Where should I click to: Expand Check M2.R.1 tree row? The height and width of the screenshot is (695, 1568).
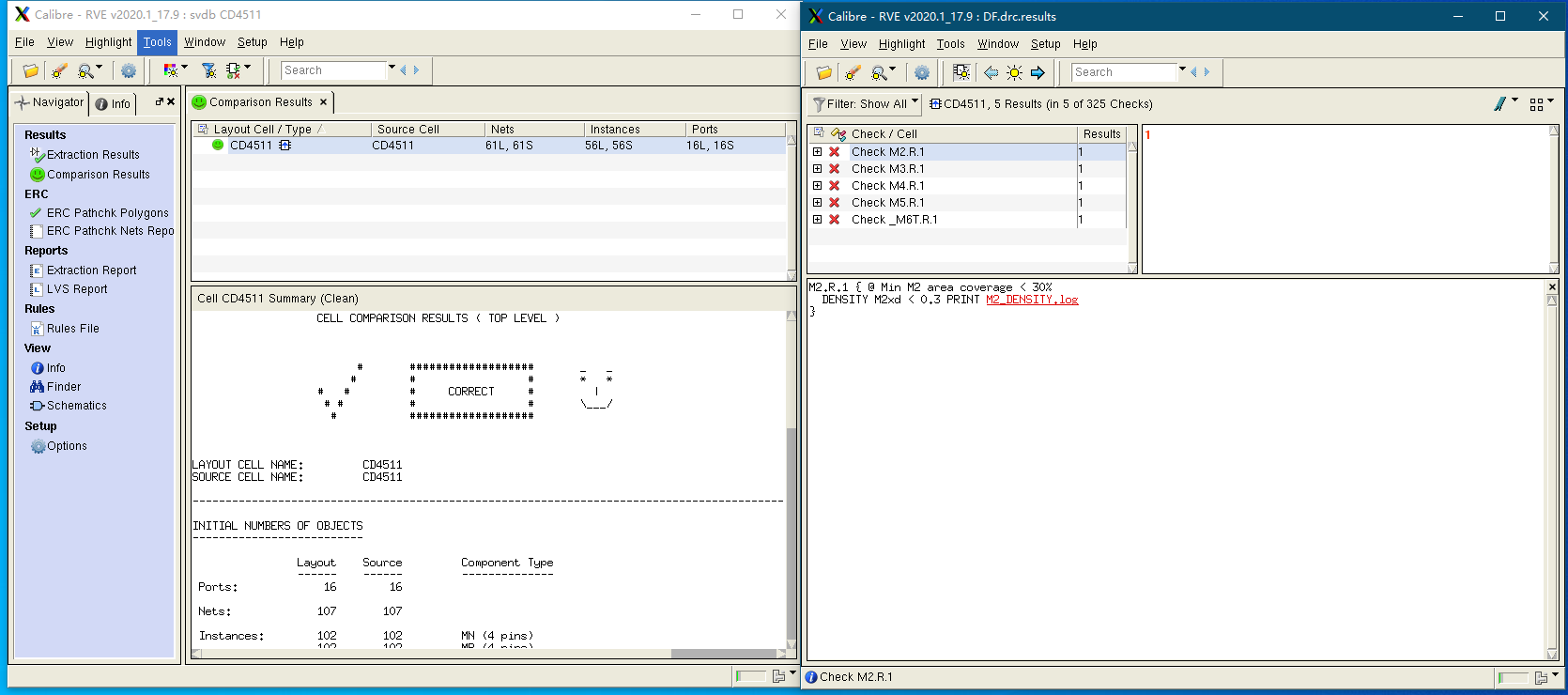tap(818, 152)
